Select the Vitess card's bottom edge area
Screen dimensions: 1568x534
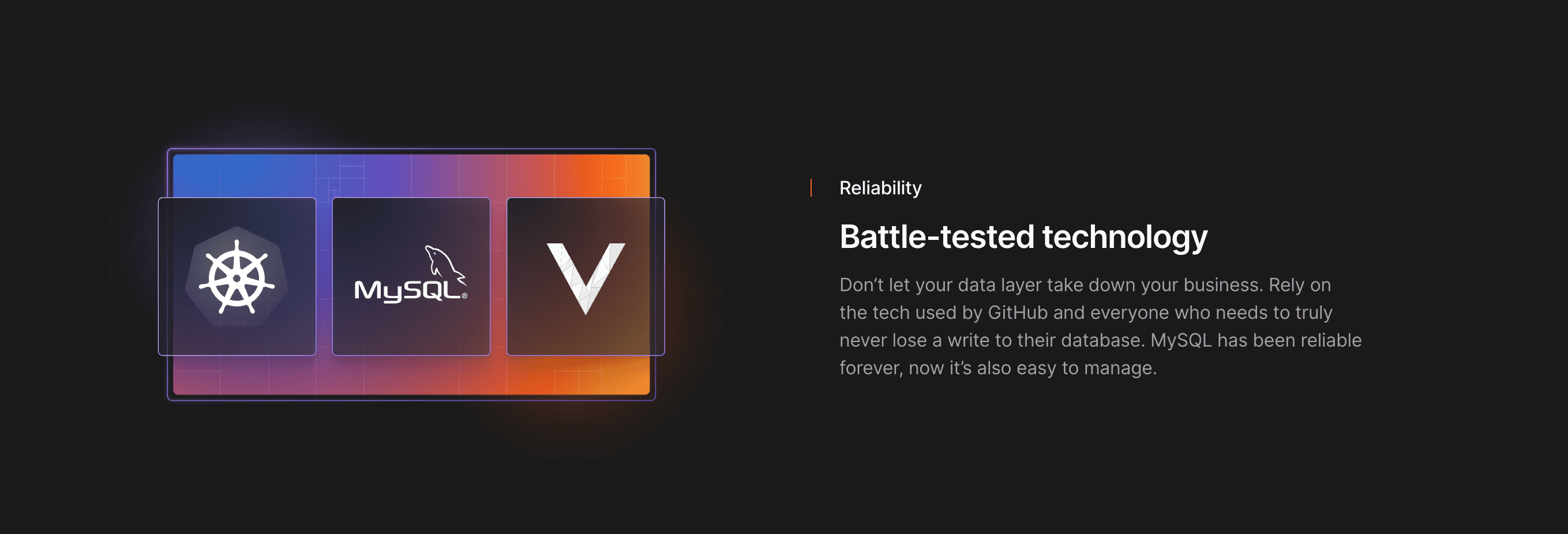point(586,344)
